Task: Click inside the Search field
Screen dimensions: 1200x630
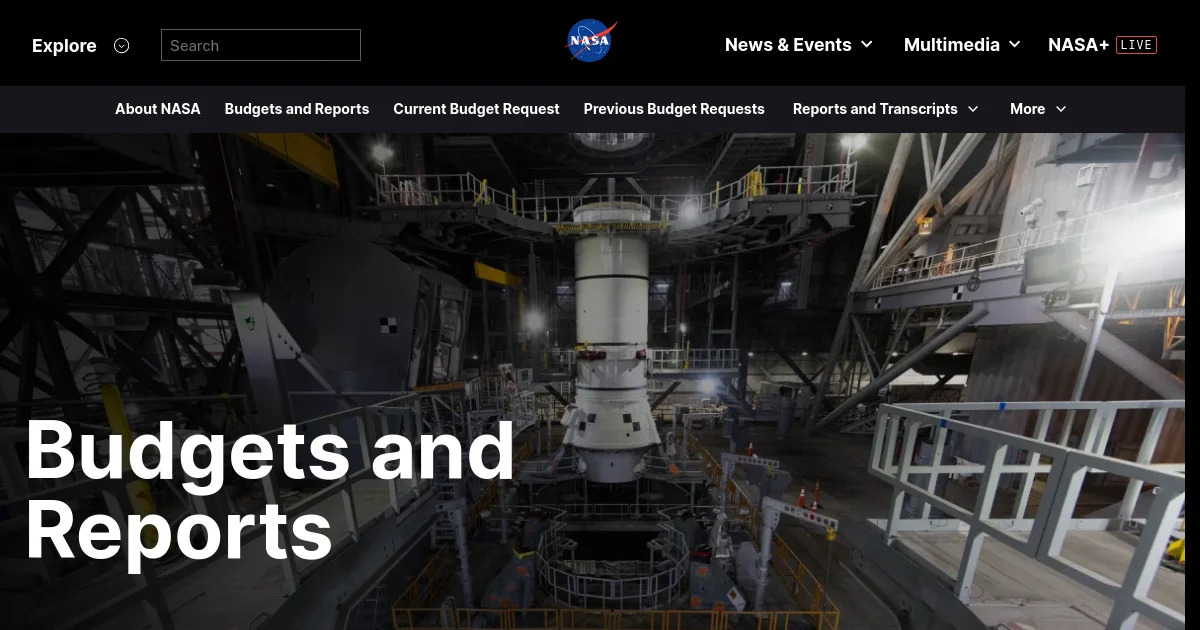Action: pyautogui.click(x=261, y=45)
